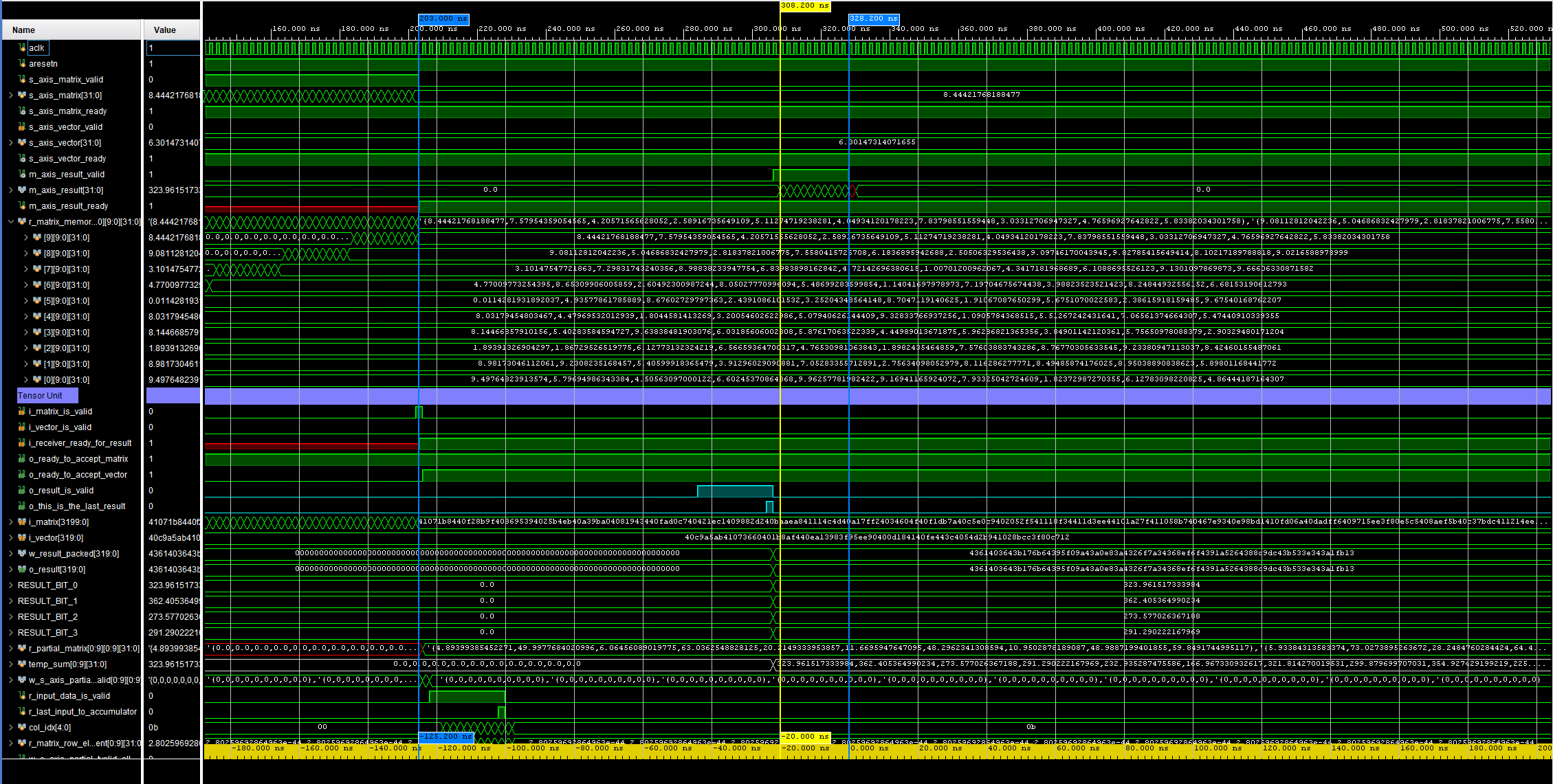The image size is (1553, 784).
Task: Click the blue 328.200 ns marker label
Action: pyautogui.click(x=873, y=19)
